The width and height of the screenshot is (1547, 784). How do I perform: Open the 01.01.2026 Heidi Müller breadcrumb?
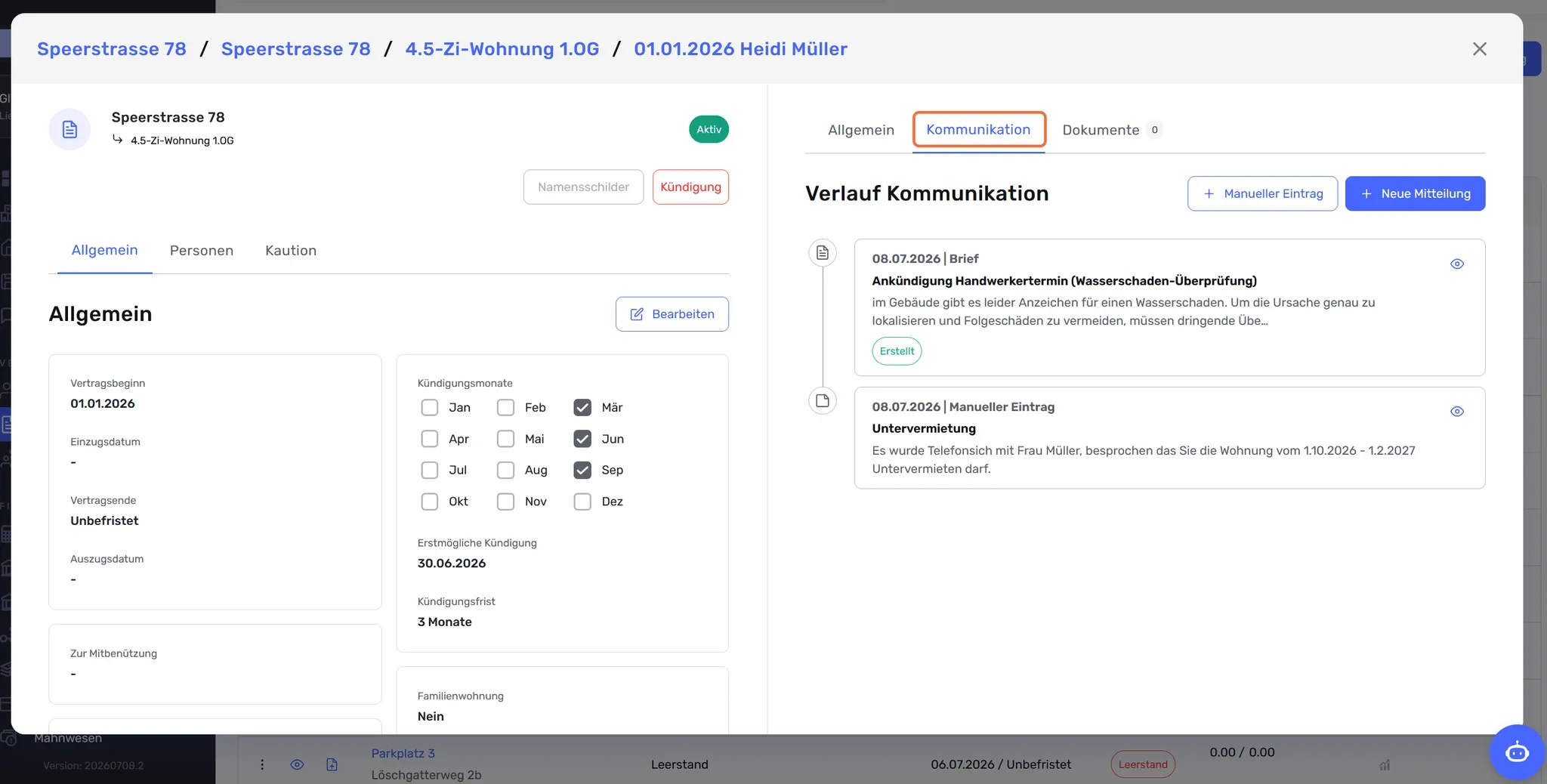coord(740,49)
